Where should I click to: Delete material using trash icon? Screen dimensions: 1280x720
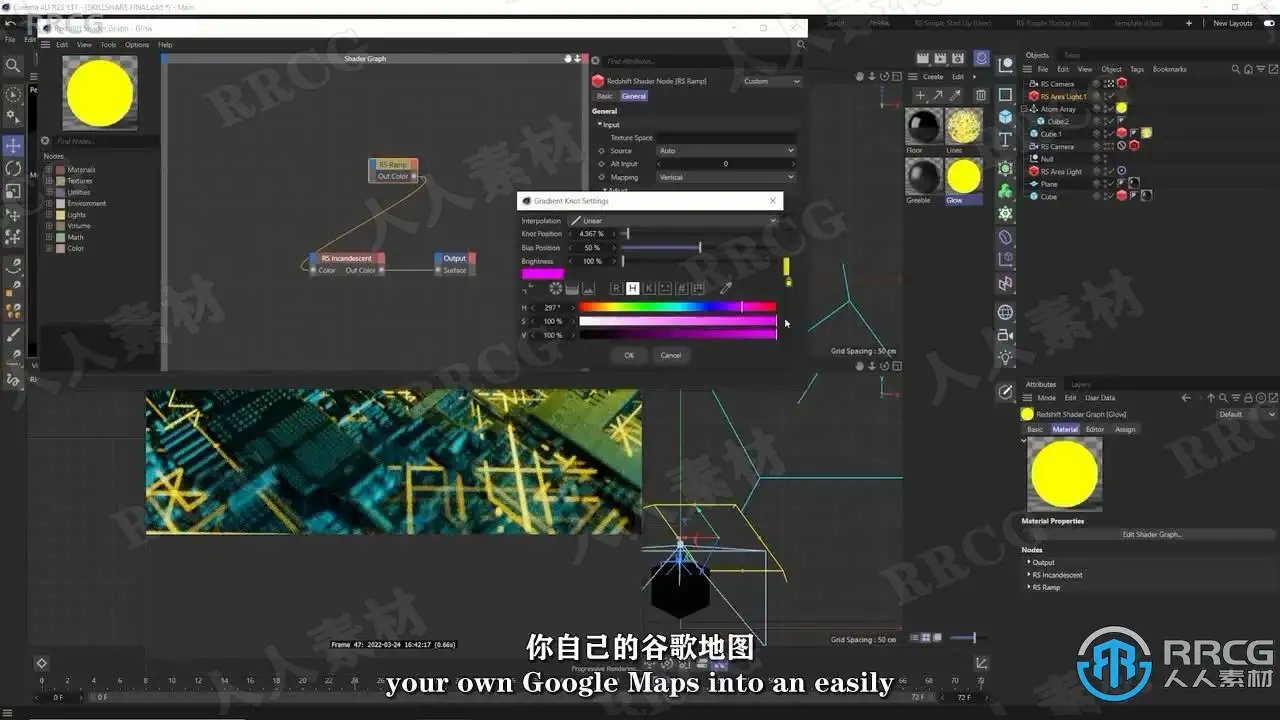981,96
